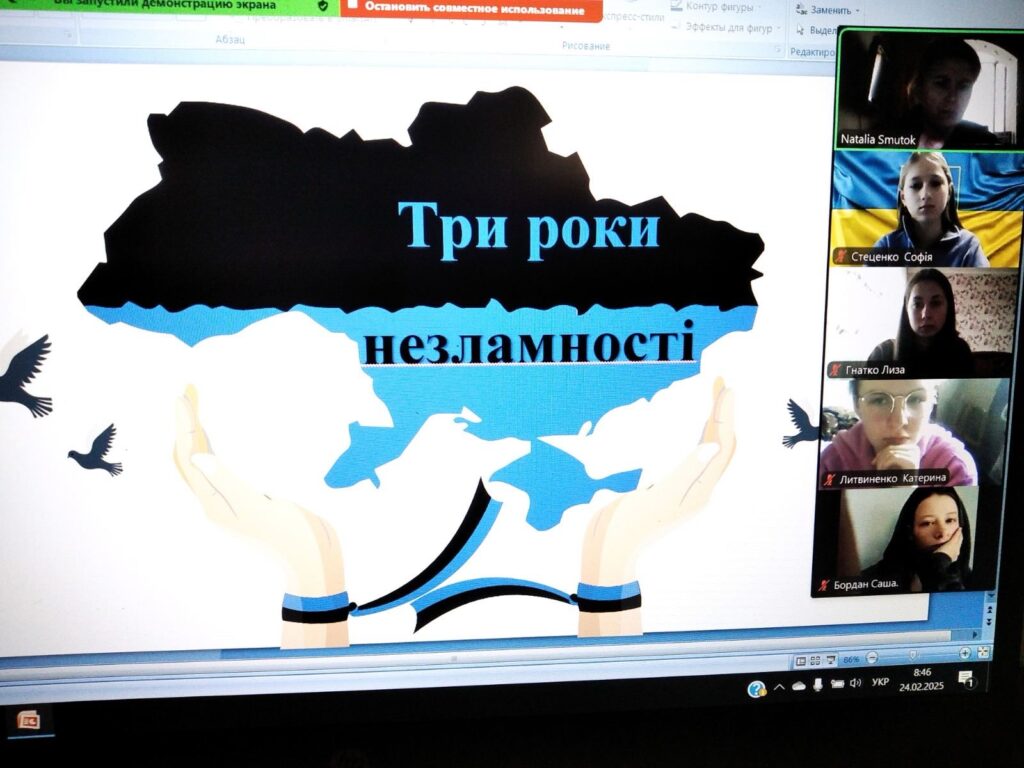This screenshot has width=1024, height=768.
Task: Open the clock showing 8:46
Action: coord(921,679)
